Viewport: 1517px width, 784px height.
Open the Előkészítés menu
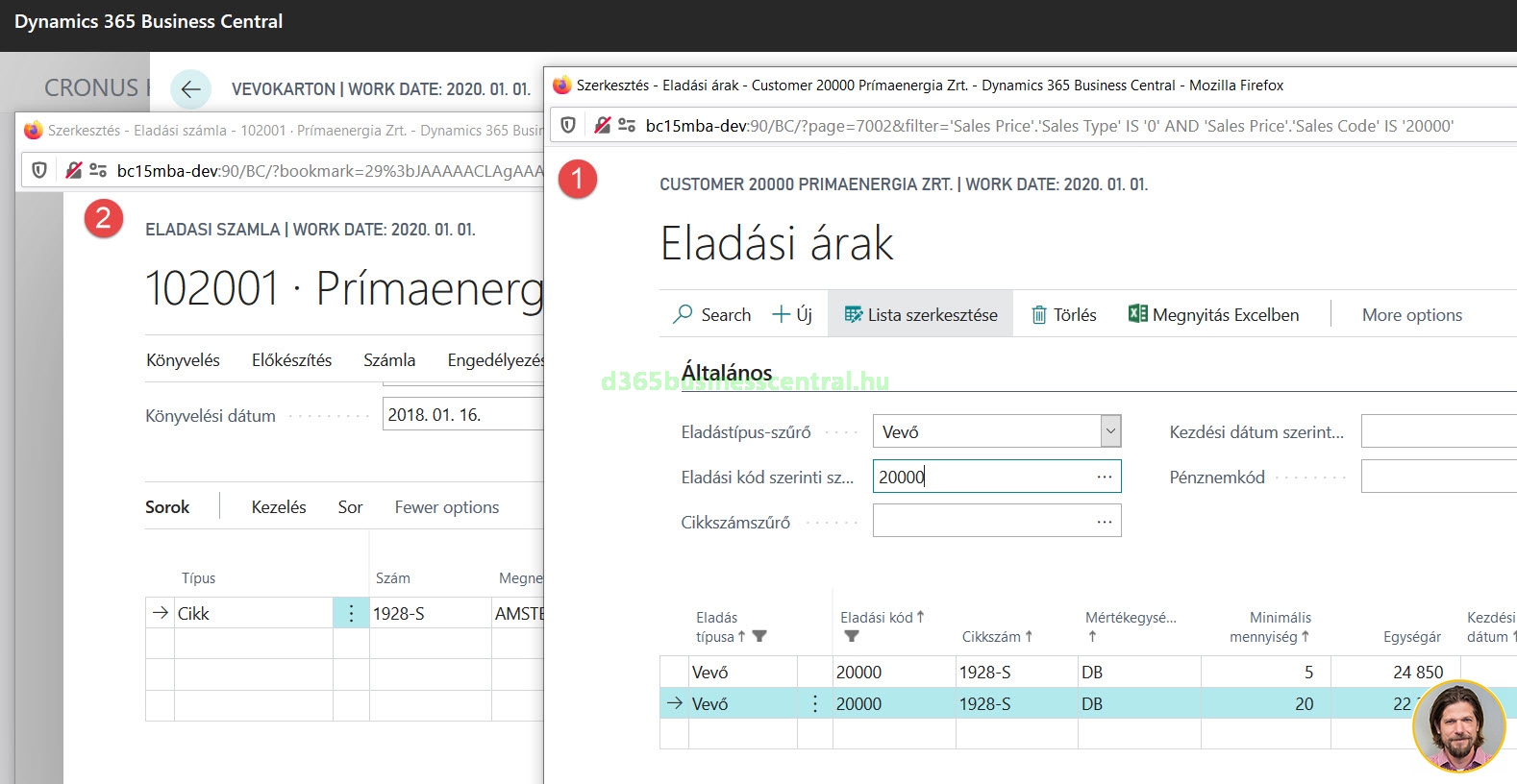(x=291, y=359)
